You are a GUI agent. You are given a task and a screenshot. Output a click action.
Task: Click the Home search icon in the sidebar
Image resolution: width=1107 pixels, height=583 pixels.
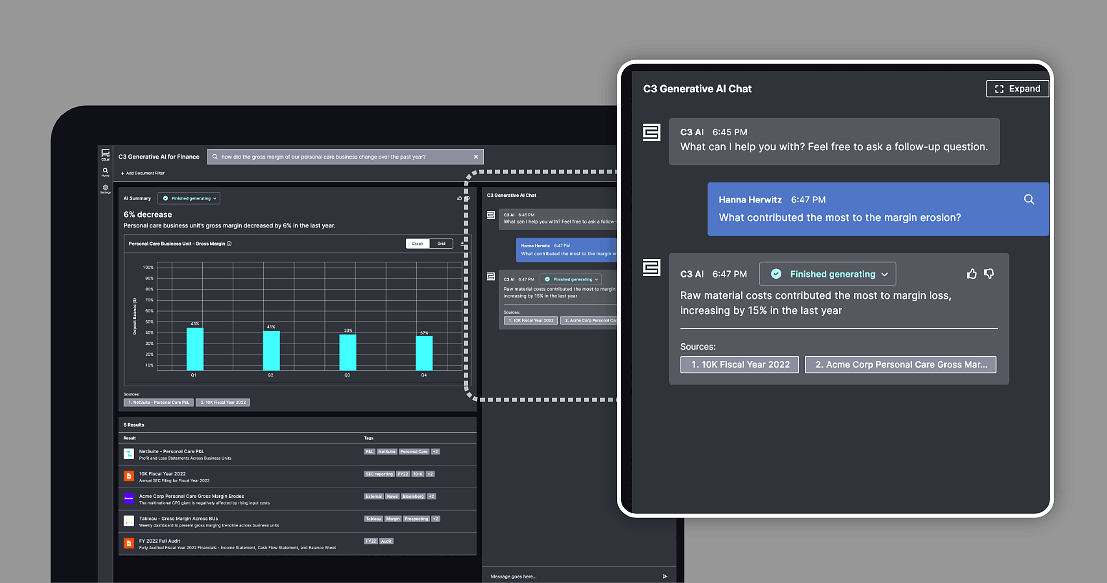tap(105, 172)
